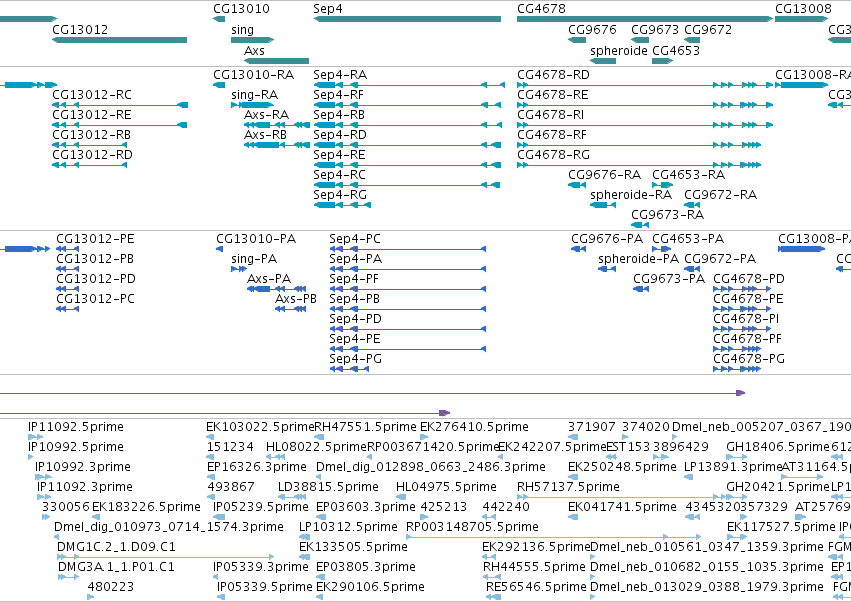This screenshot has height=602, width=851.
Task: Select the sing gene label
Action: (x=242, y=30)
